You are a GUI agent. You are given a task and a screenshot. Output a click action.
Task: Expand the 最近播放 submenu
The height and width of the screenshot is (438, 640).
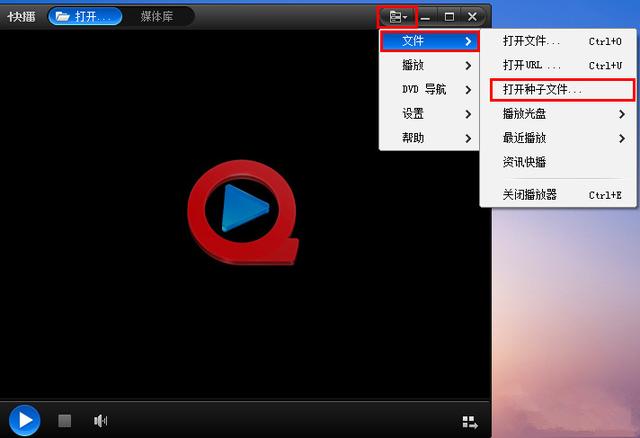558,138
